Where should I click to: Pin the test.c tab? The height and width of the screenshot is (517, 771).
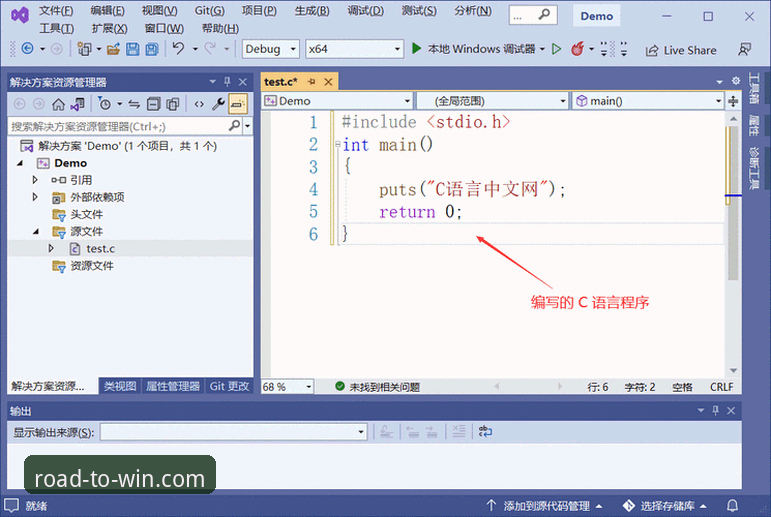point(311,82)
